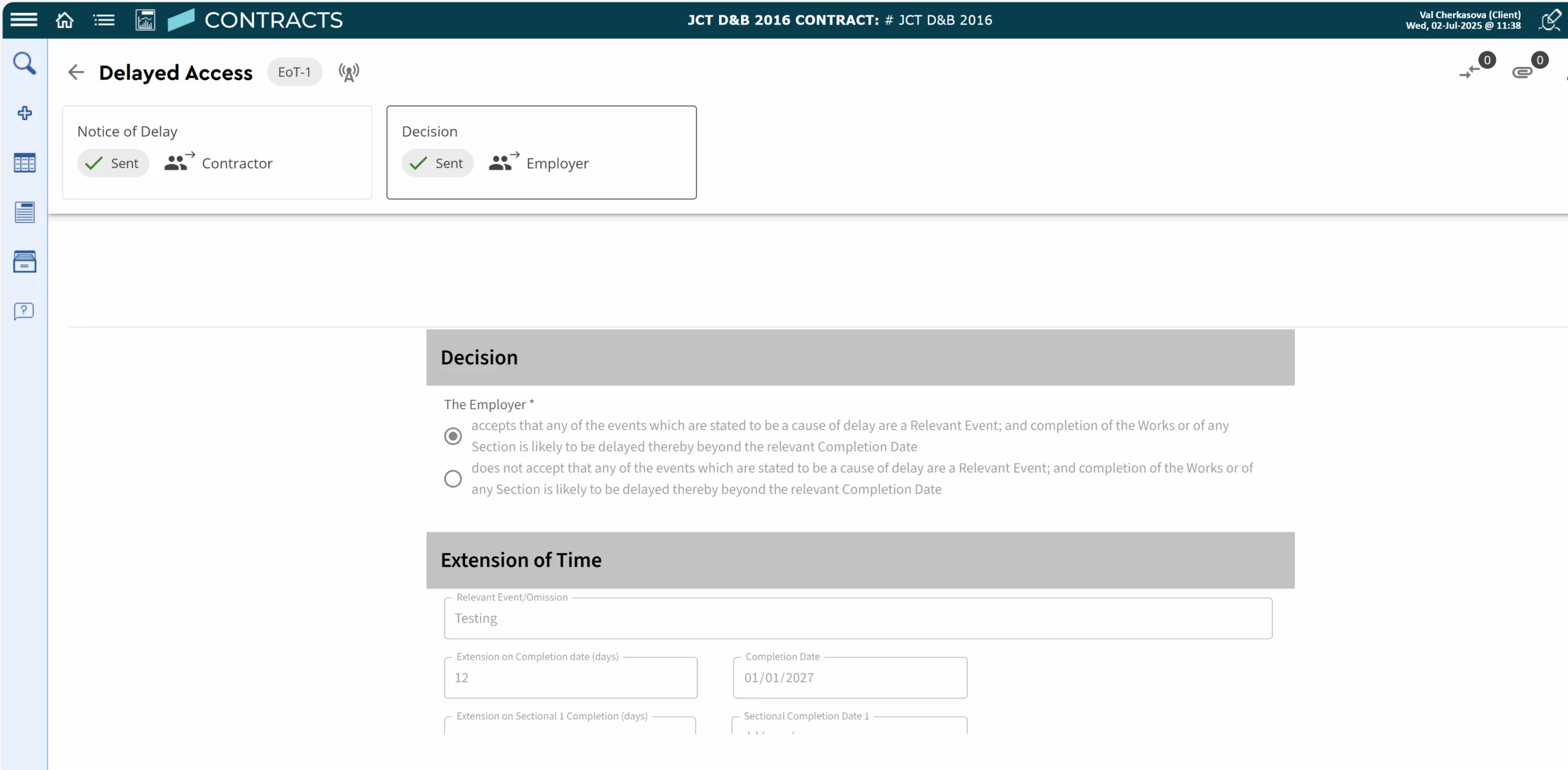
Task: Go back using the left arrow
Action: coord(76,72)
